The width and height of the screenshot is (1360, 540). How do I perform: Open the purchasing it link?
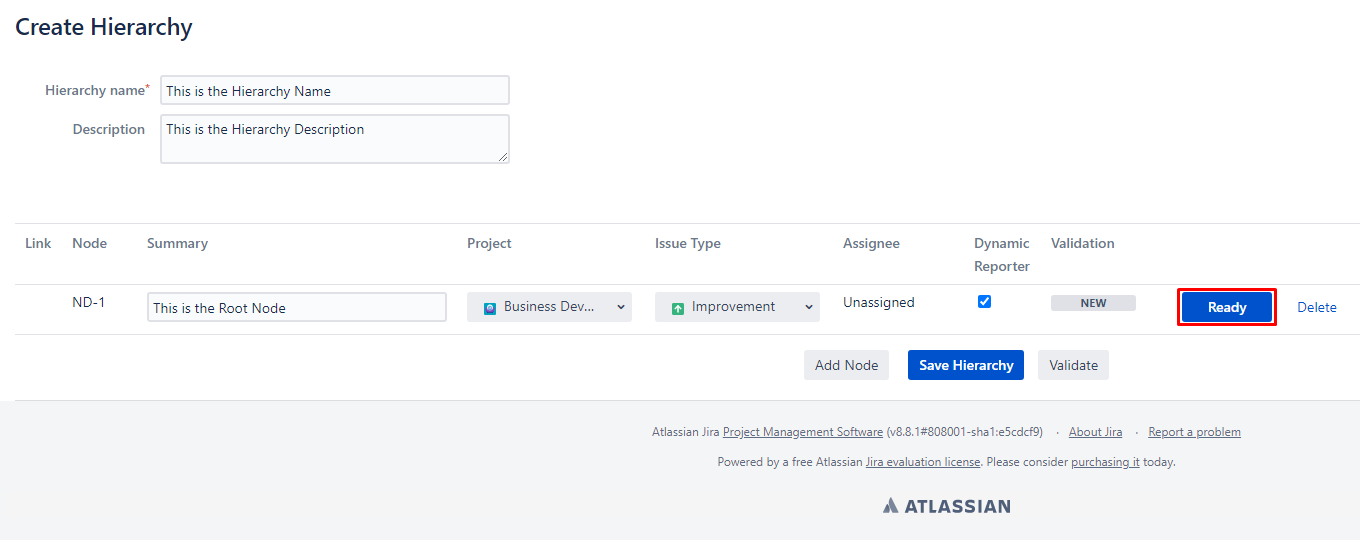click(x=1105, y=462)
